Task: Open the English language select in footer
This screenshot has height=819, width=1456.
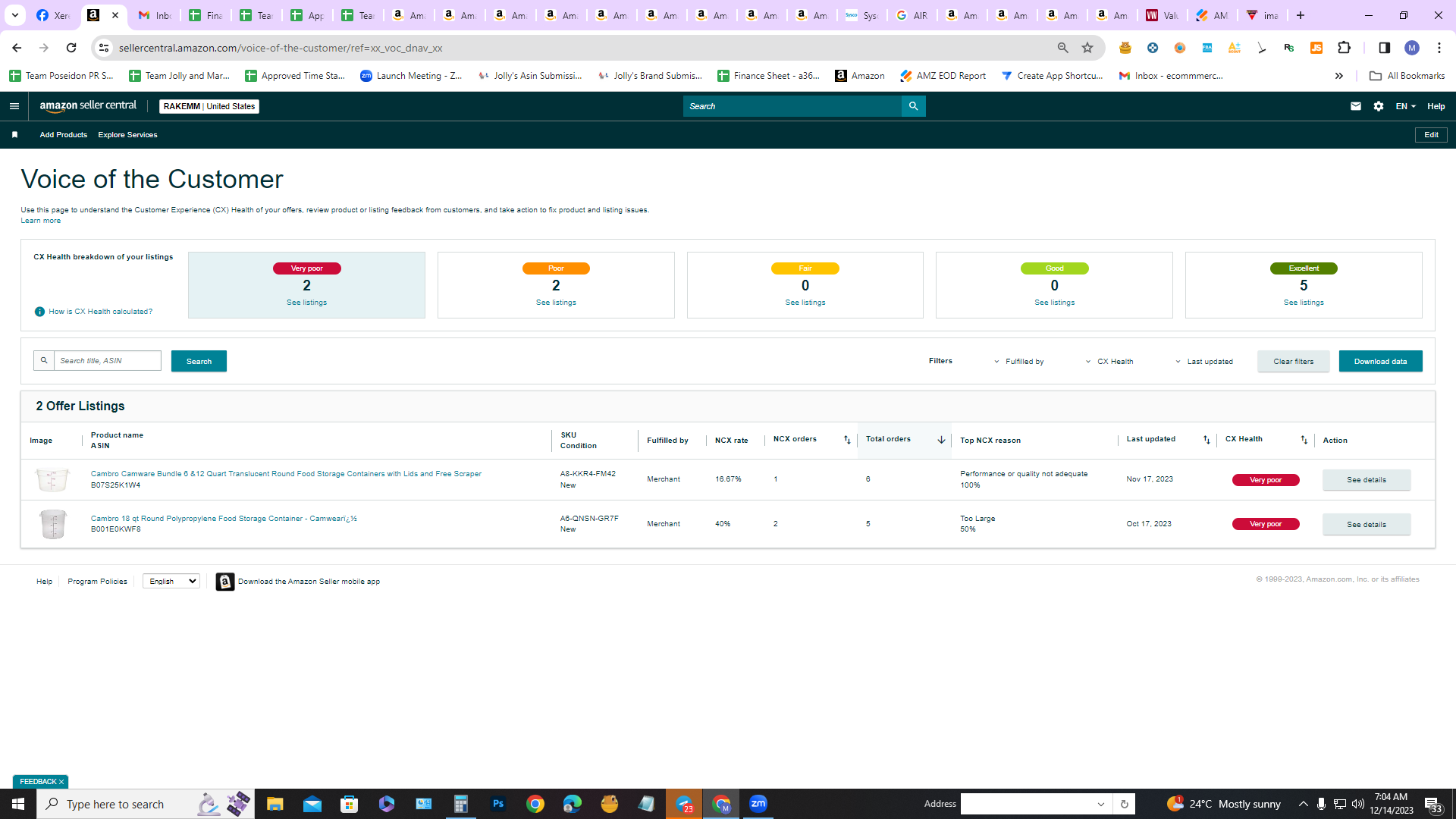Action: pos(171,582)
